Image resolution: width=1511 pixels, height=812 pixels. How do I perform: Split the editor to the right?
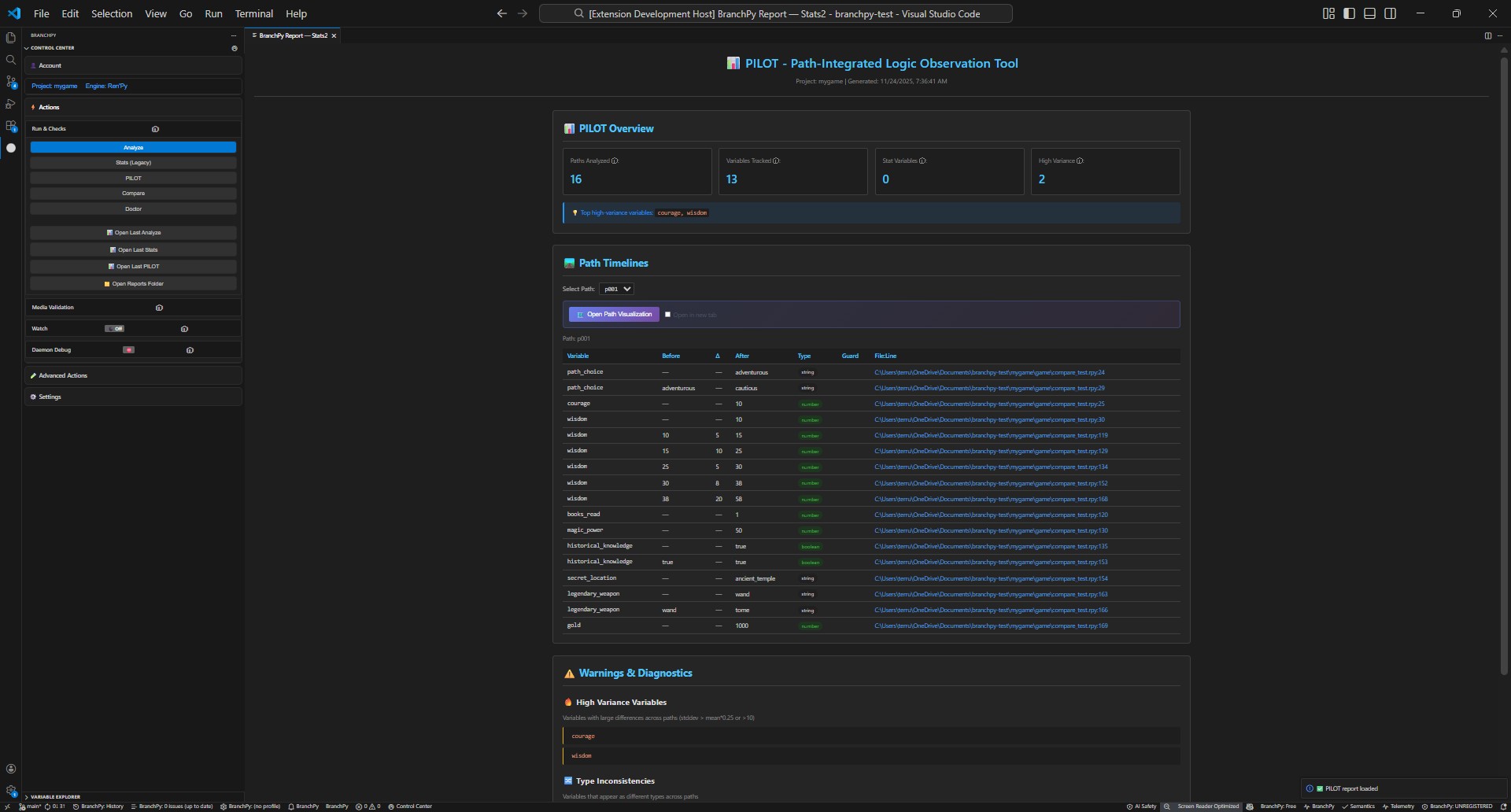[1487, 35]
